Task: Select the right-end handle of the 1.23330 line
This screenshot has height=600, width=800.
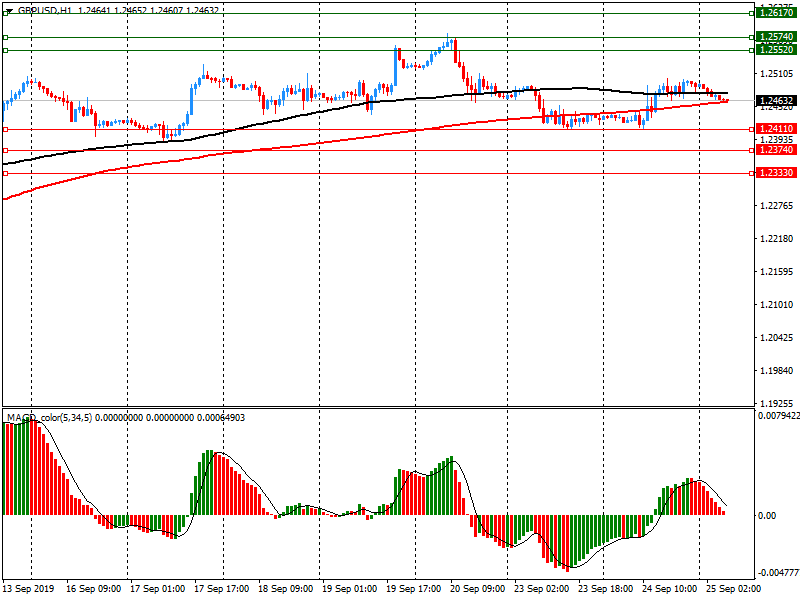Action: [752, 173]
